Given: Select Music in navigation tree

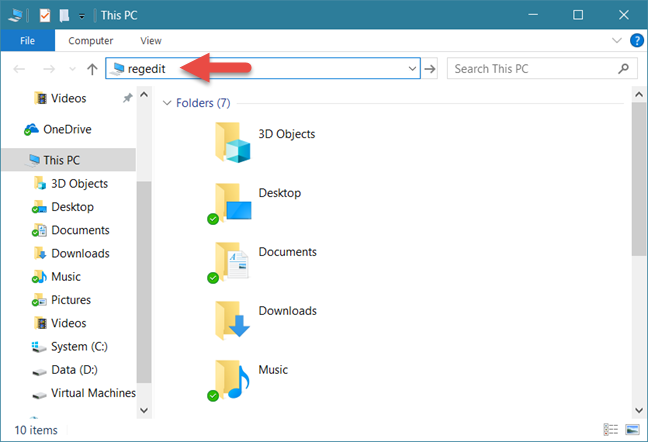Looking at the screenshot, I should tap(57, 277).
